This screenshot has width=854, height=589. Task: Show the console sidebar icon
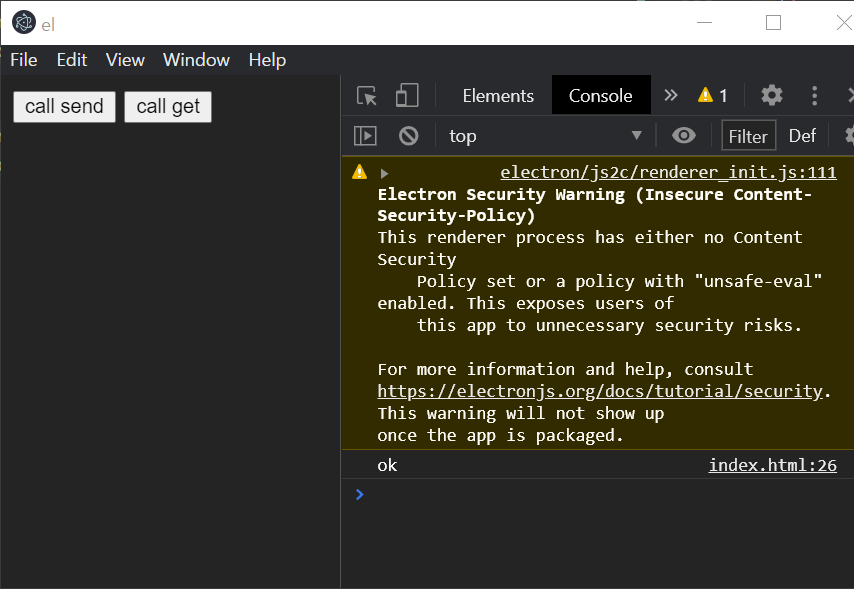[x=365, y=136]
